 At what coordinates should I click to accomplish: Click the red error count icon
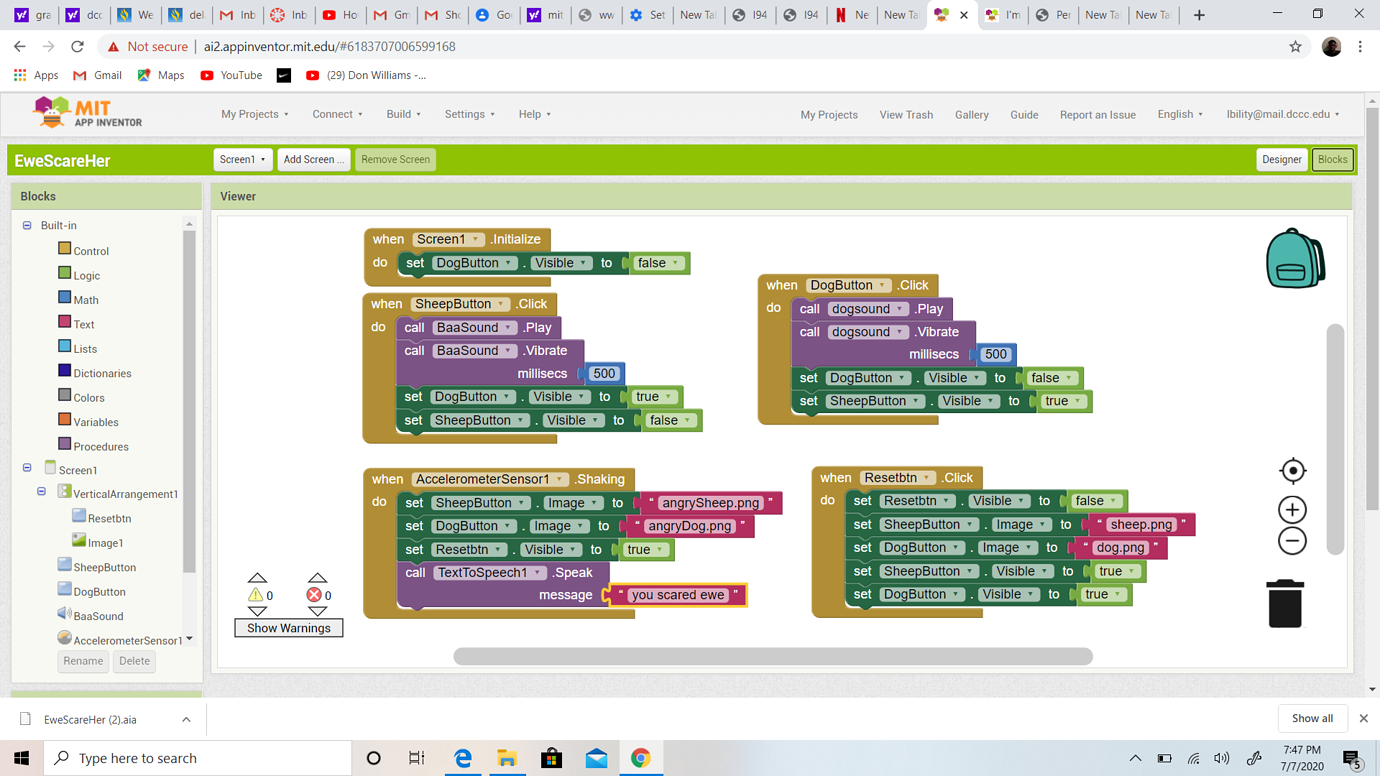pos(313,595)
